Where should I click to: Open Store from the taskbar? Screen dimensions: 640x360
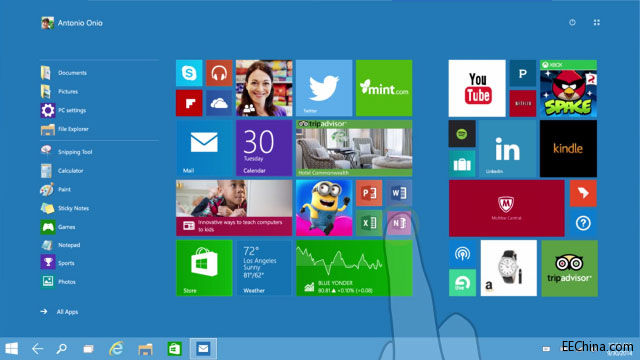175,349
